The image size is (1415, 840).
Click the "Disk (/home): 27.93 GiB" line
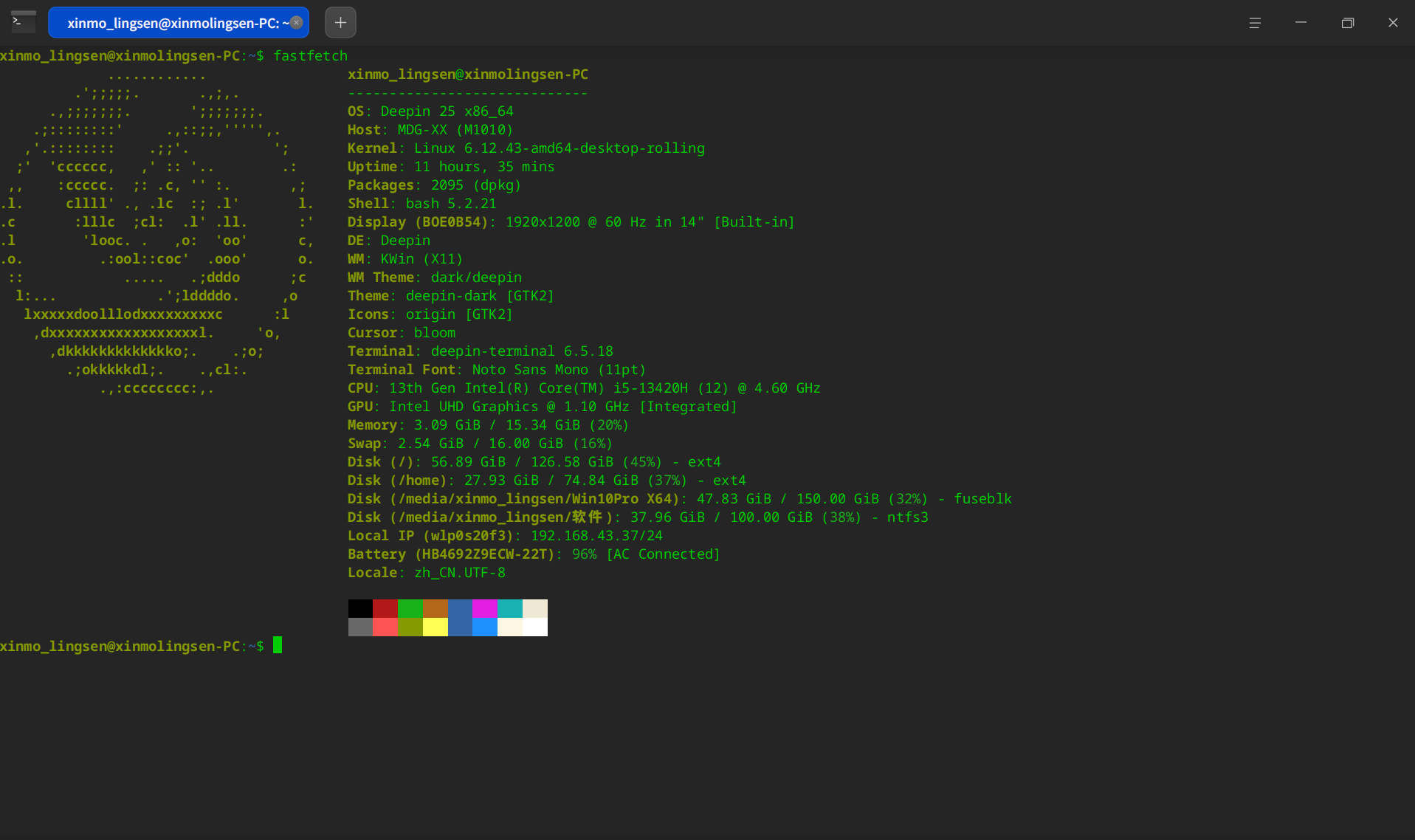[x=547, y=480]
